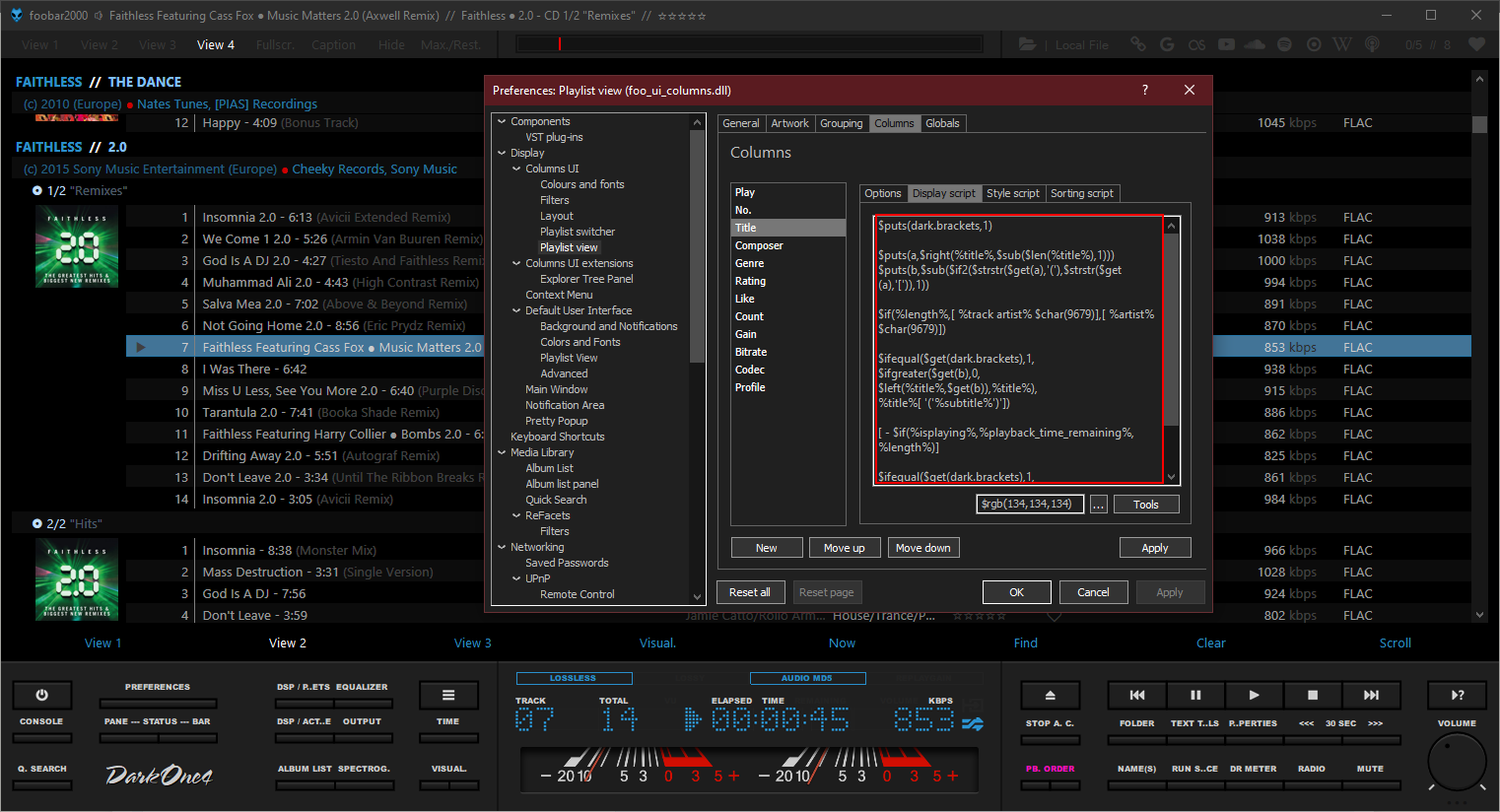This screenshot has width=1500, height=812.
Task: Click the YouTube icon in top toolbar
Action: pos(1226,44)
